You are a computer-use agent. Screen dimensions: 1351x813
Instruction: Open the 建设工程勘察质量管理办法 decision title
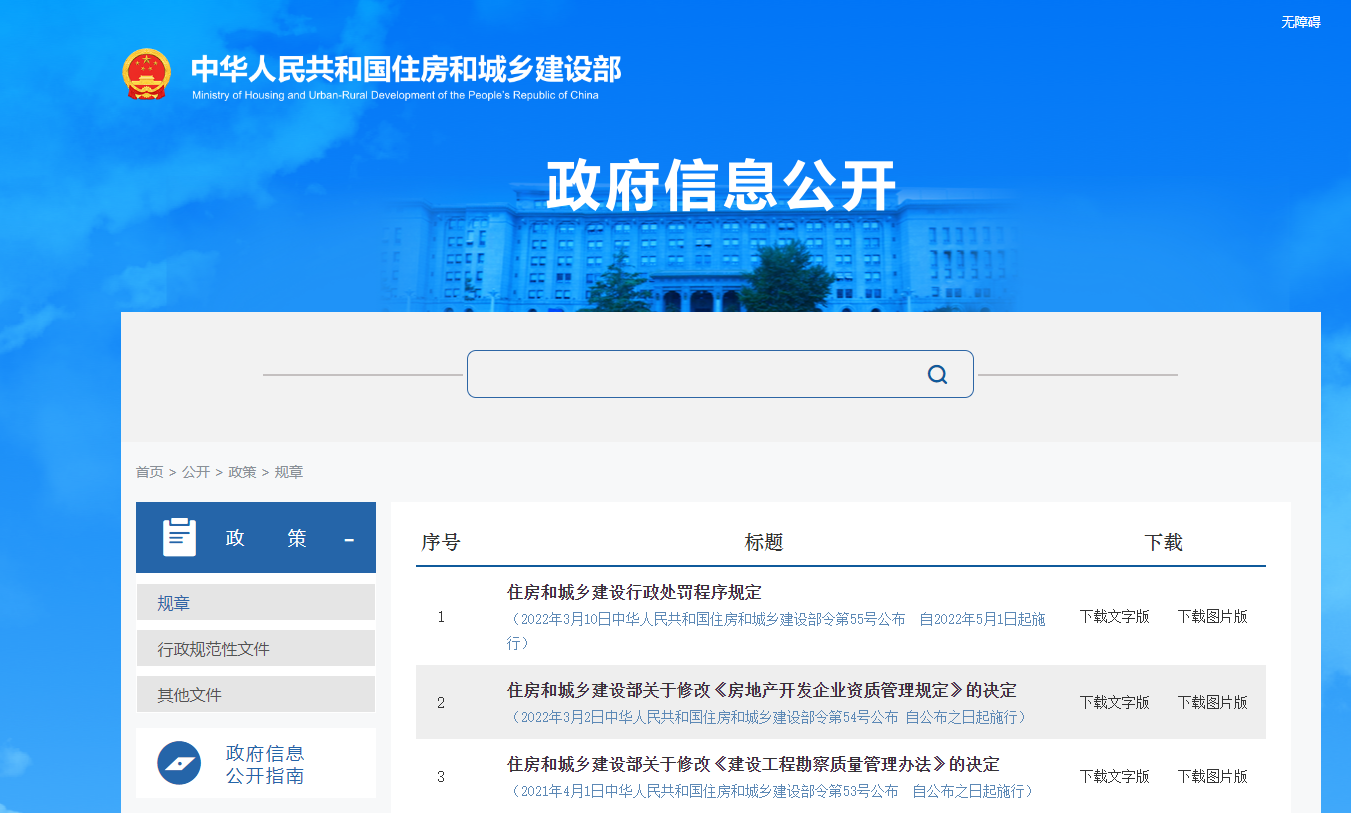click(x=753, y=764)
